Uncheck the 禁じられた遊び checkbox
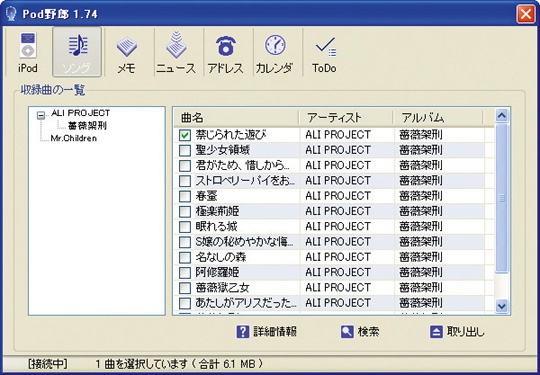The width and height of the screenshot is (540, 375). (185, 135)
